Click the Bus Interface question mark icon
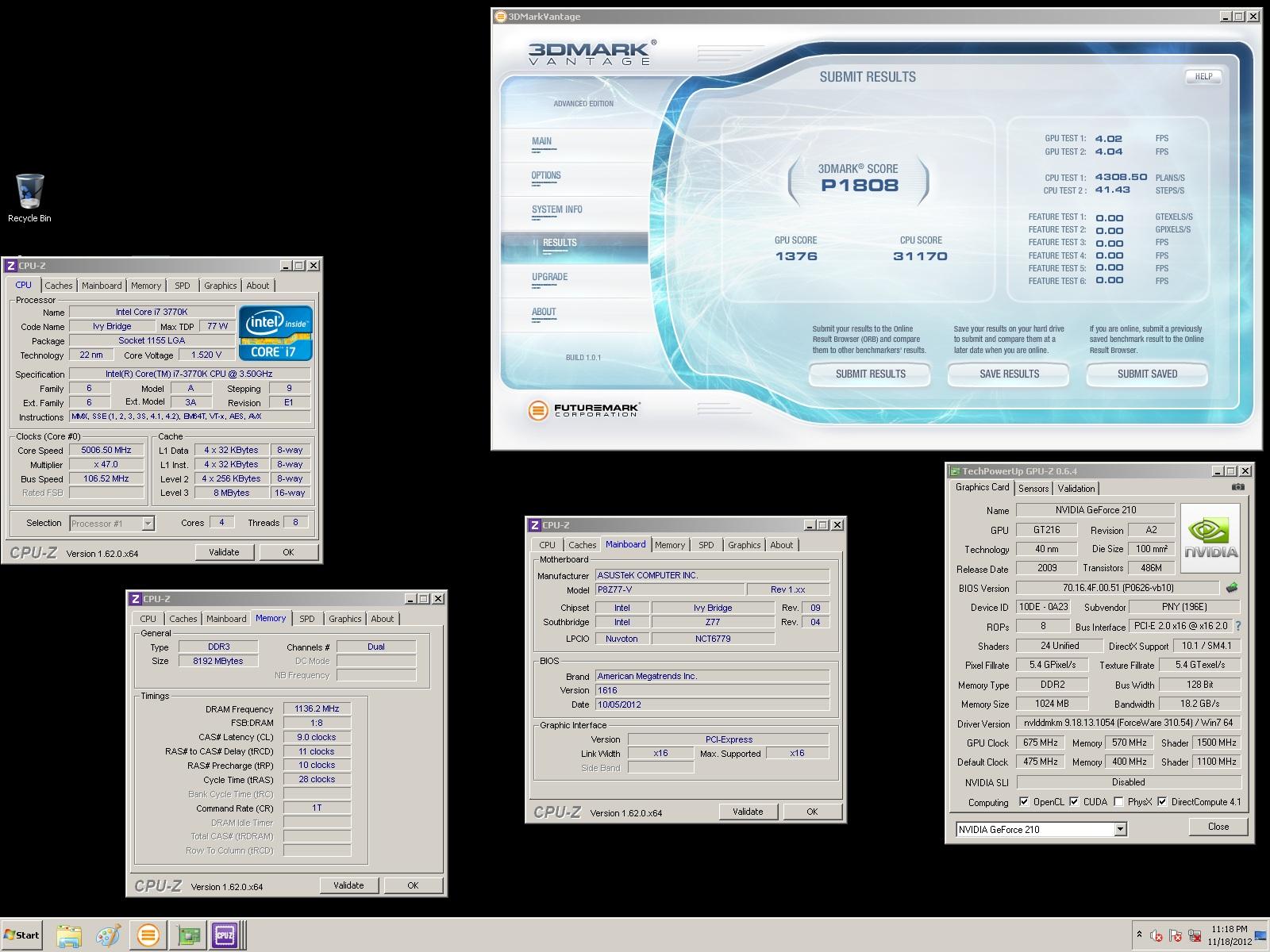The image size is (1270, 952). pyautogui.click(x=1238, y=626)
